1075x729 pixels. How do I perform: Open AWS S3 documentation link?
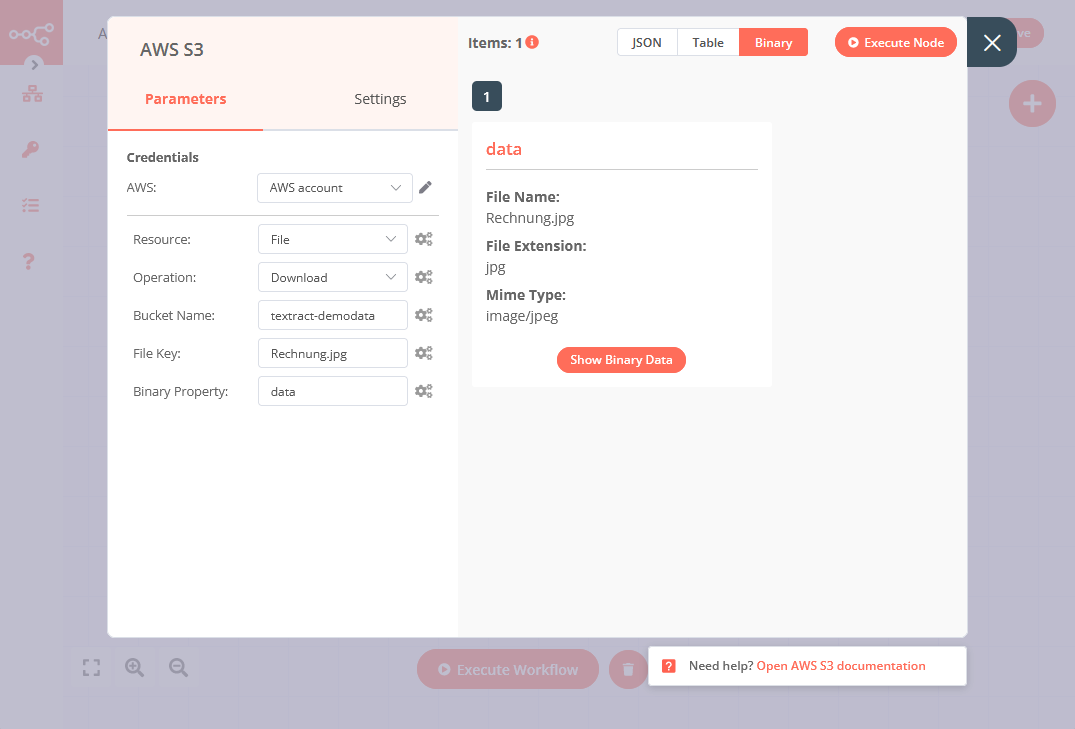tap(840, 666)
